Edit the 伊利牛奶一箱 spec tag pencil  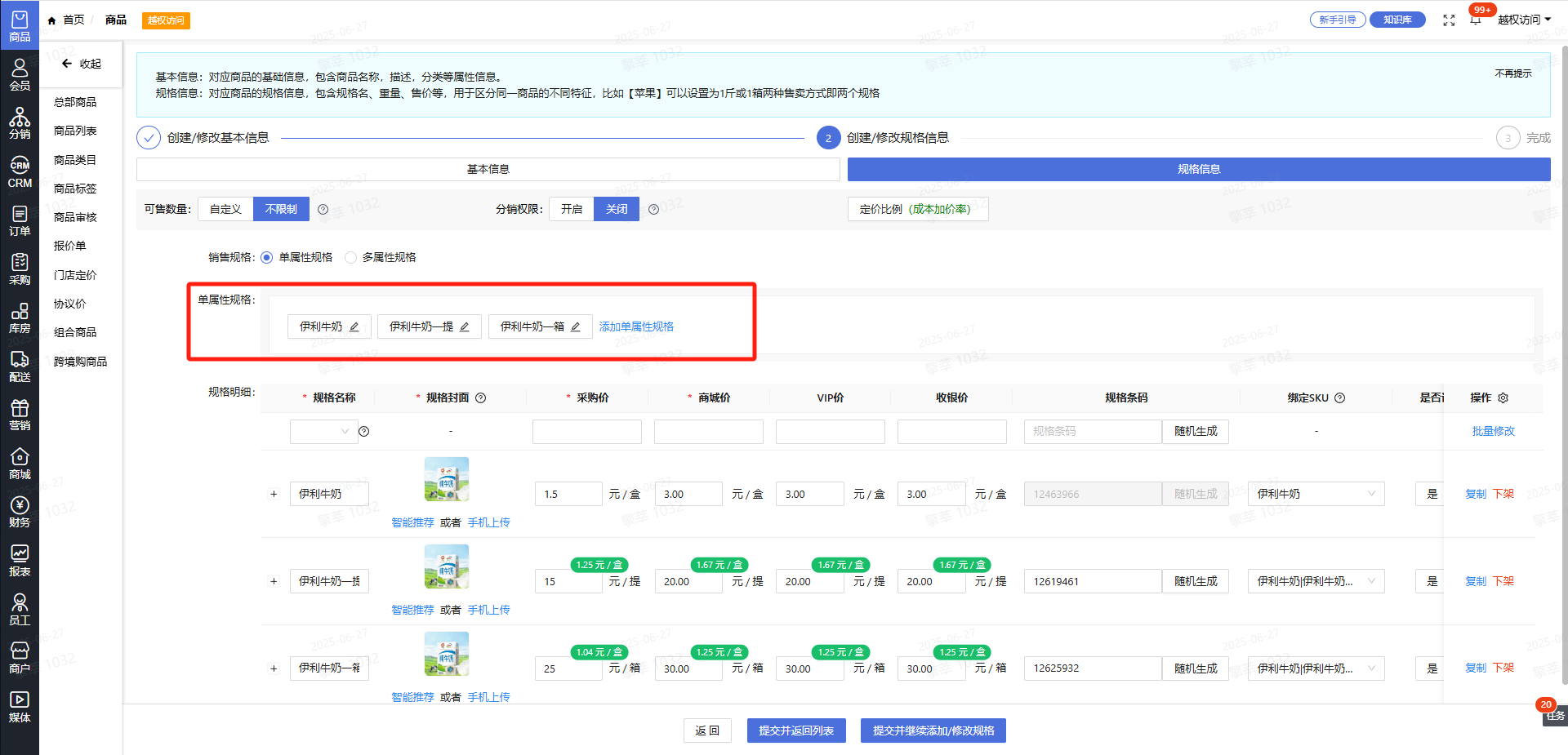[576, 326]
